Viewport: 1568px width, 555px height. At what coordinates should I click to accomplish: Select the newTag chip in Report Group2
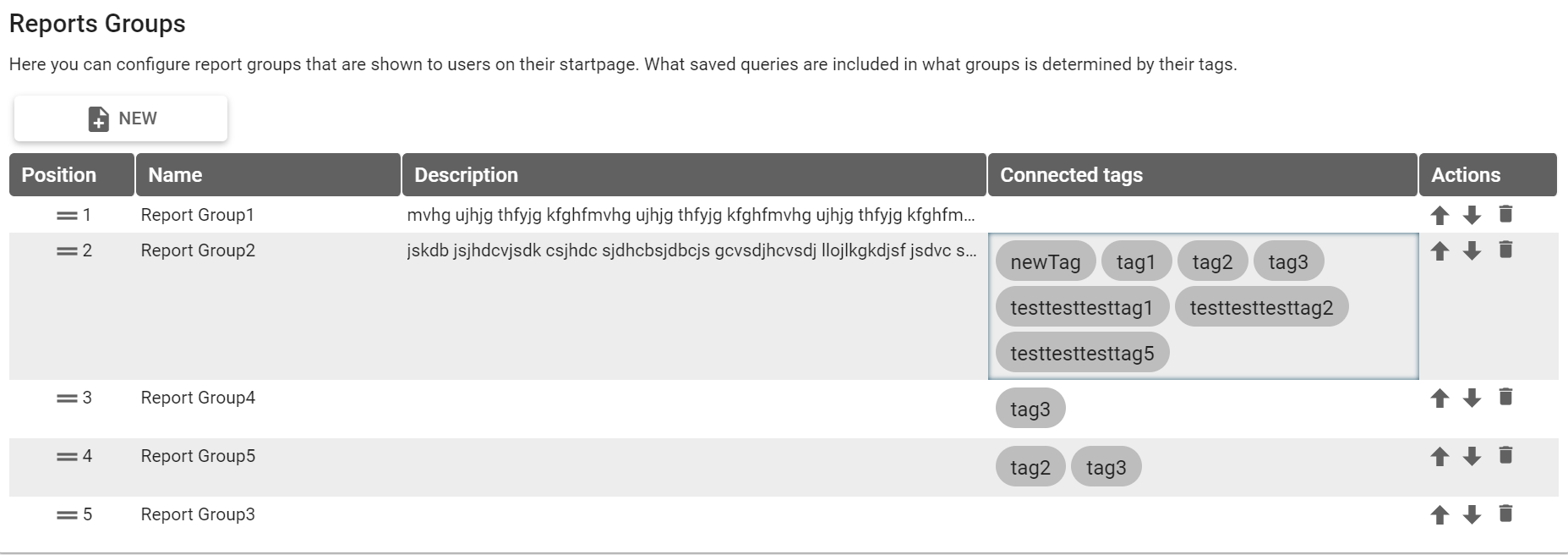tap(1045, 262)
